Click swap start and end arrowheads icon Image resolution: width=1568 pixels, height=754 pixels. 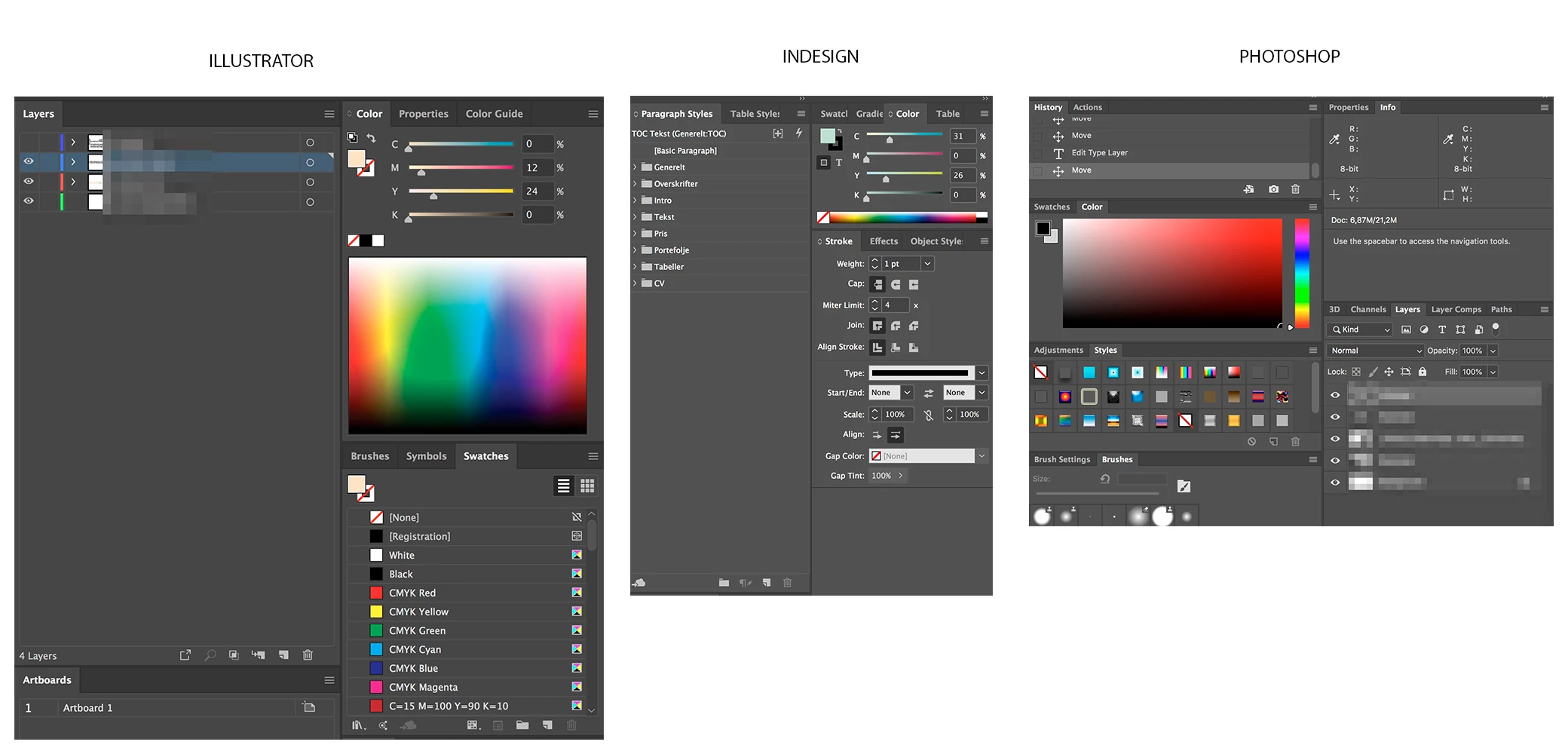[929, 393]
